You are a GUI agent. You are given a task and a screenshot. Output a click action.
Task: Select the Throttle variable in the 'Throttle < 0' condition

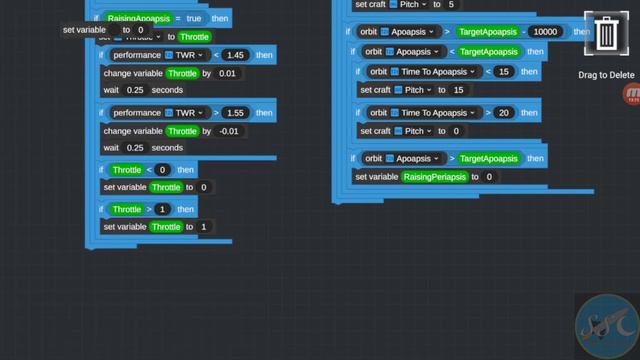point(127,170)
